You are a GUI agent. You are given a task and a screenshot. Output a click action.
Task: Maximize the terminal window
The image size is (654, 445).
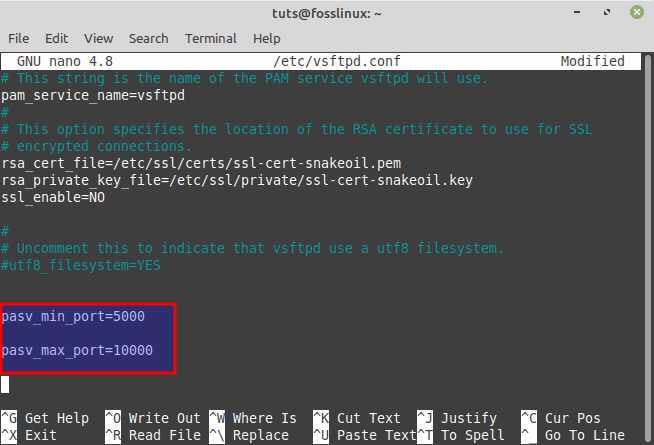608,13
